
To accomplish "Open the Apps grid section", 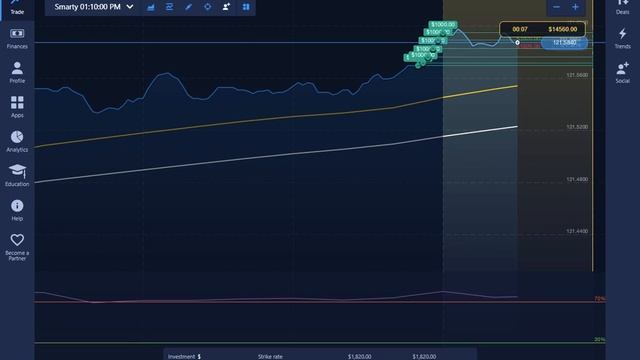I will click(x=17, y=107).
